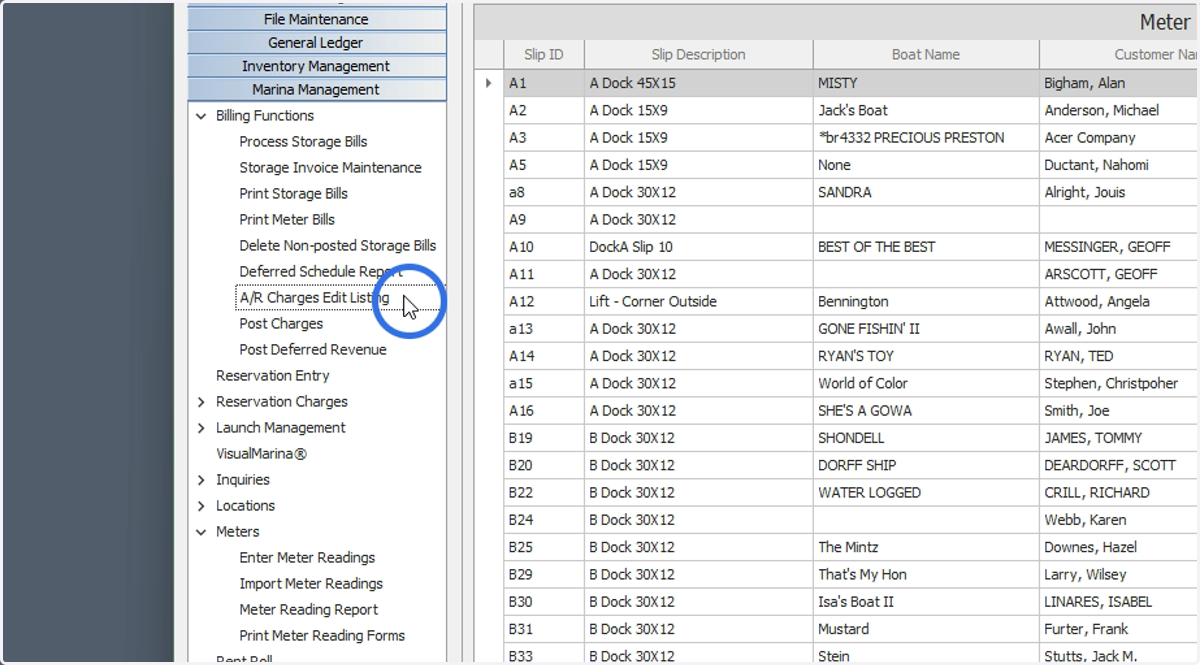Screen dimensions: 1200x665
Task: Click boat name *br4332 PRECIOUS PRESTON
Action: pos(911,138)
